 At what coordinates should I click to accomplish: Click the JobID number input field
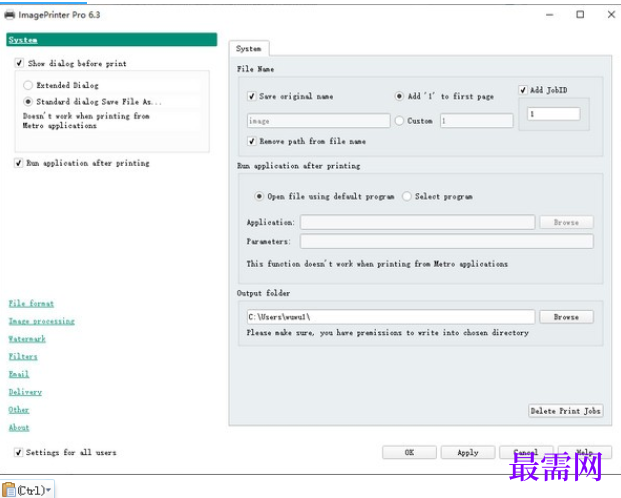point(554,114)
